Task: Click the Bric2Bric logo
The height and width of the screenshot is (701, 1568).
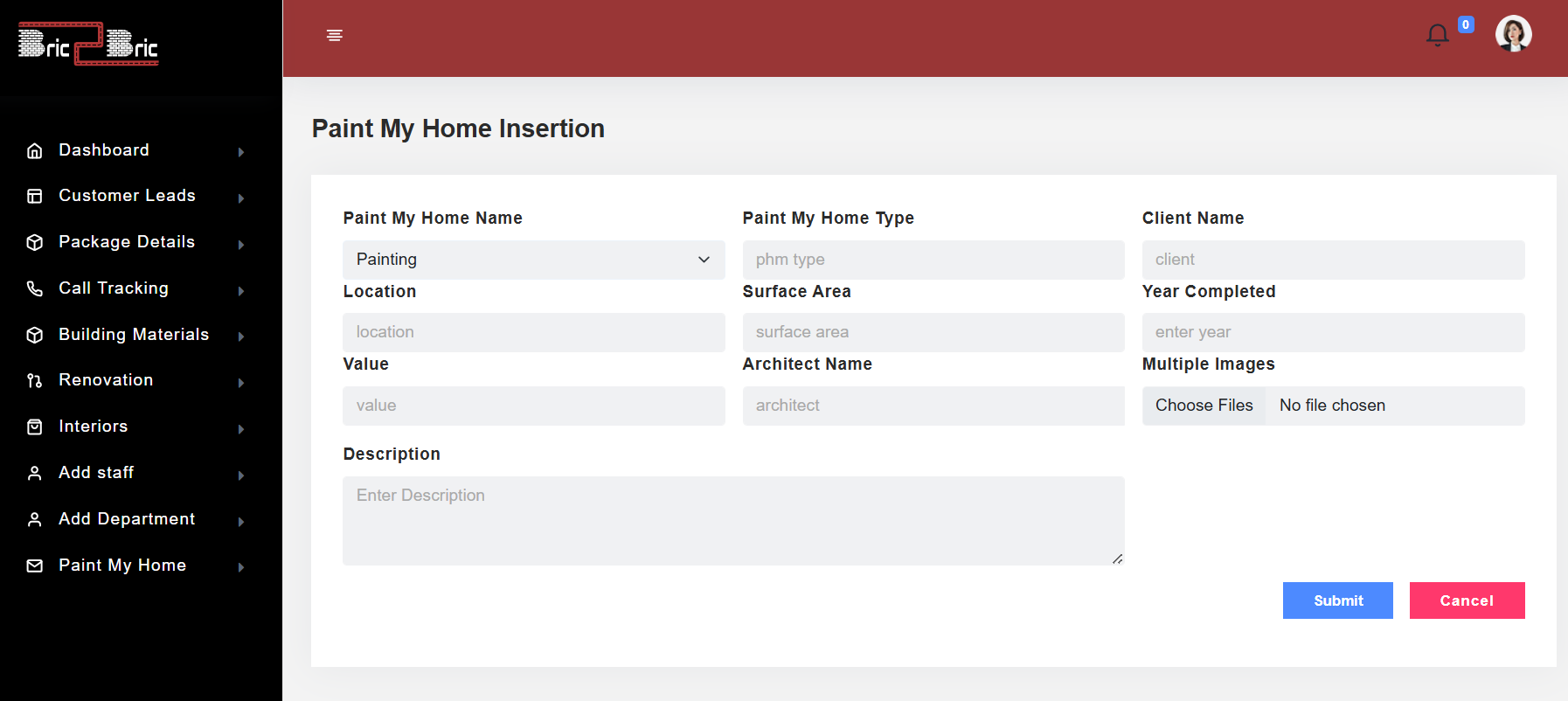Action: point(88,44)
